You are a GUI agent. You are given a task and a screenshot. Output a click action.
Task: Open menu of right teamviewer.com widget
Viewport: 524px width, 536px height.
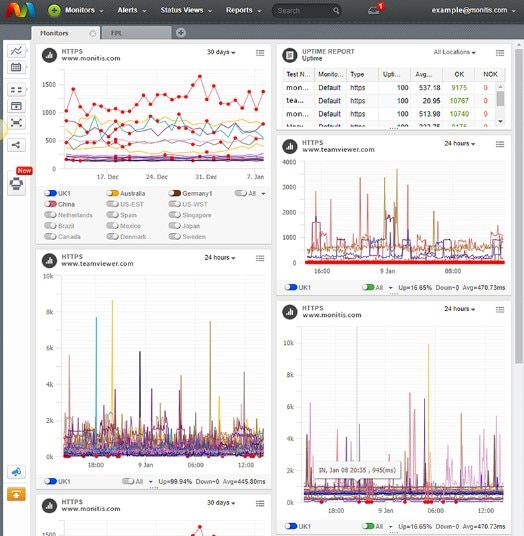500,144
